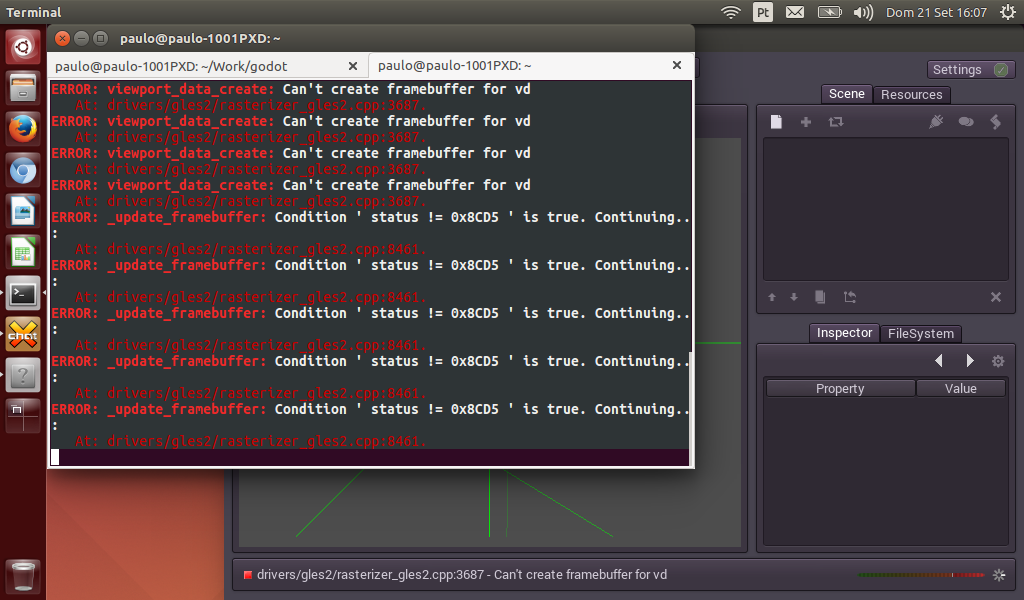
Task: Delete node X icon in Scene panel
Action: coord(996,297)
